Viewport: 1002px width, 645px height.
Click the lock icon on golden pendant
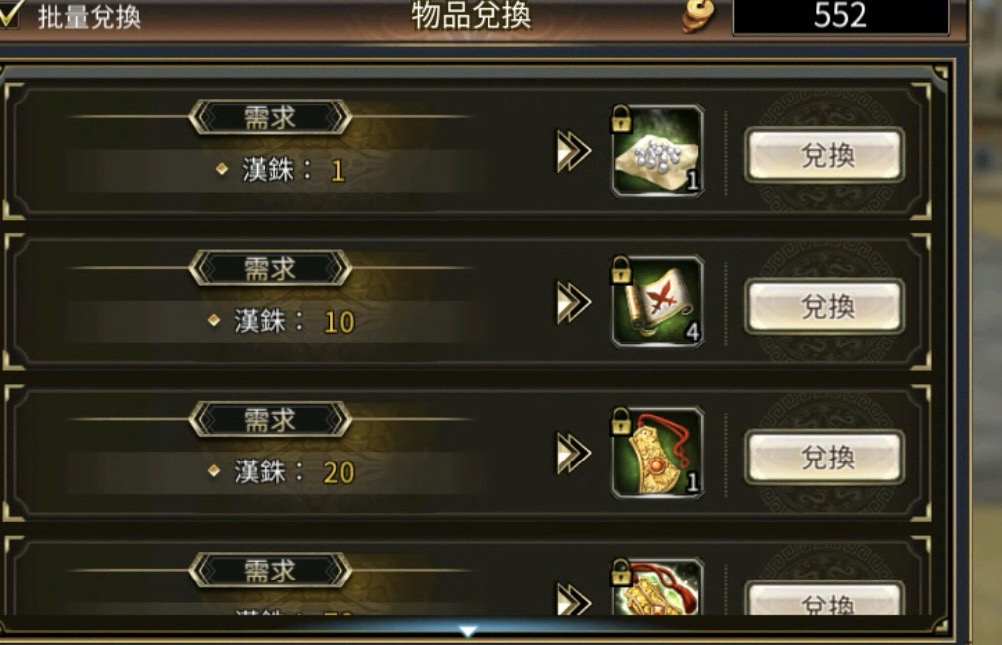pyautogui.click(x=621, y=420)
